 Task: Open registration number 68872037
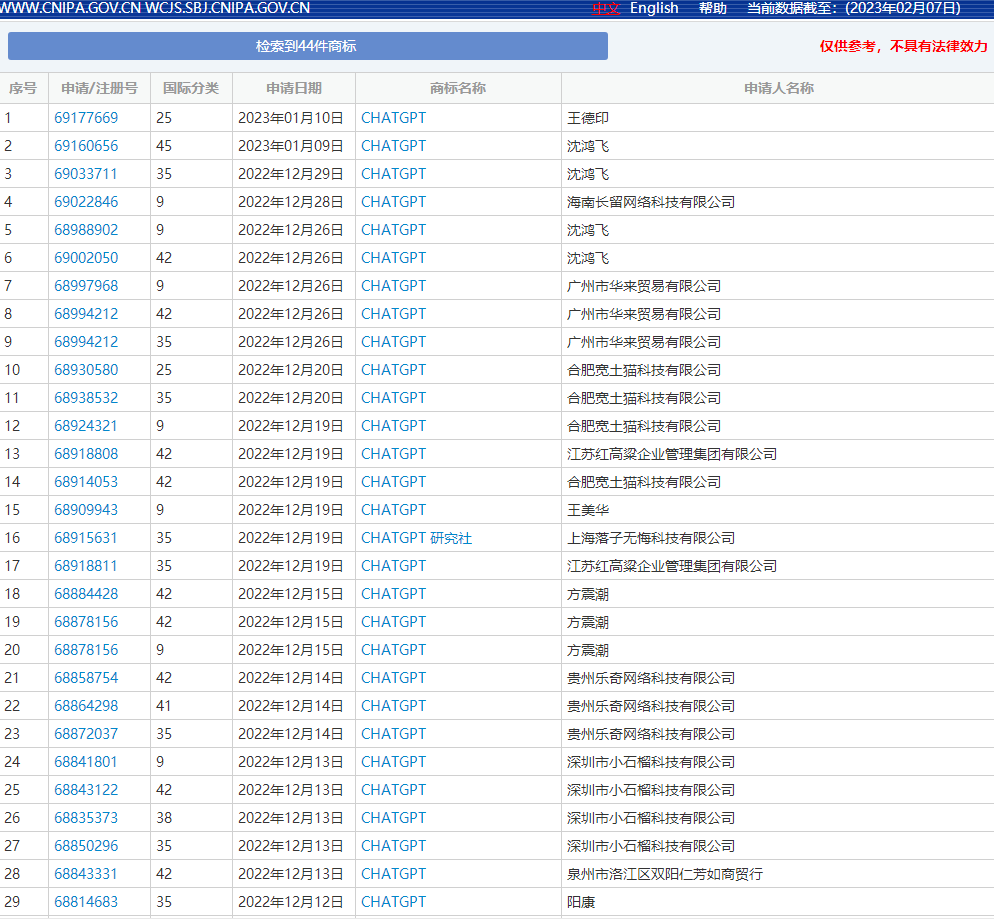point(86,734)
